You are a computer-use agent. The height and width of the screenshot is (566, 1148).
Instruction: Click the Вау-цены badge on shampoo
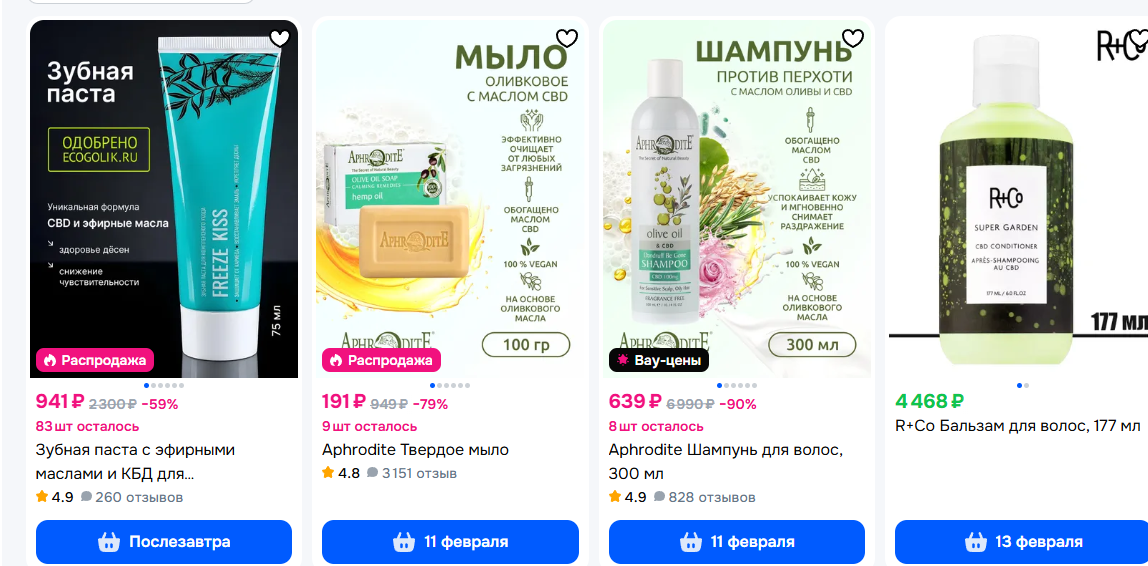point(659,360)
